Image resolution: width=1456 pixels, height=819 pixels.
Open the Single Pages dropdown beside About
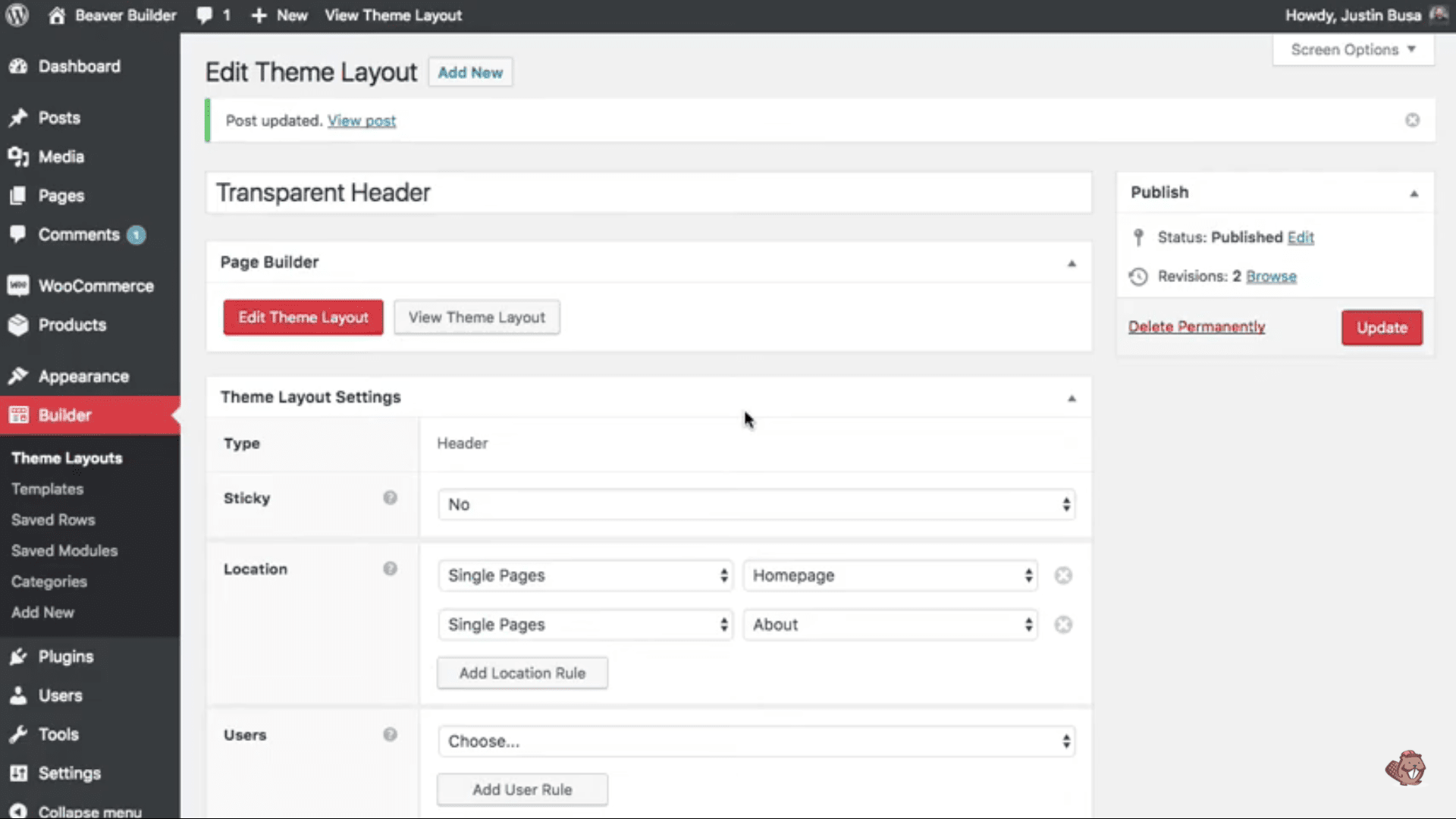coord(585,624)
